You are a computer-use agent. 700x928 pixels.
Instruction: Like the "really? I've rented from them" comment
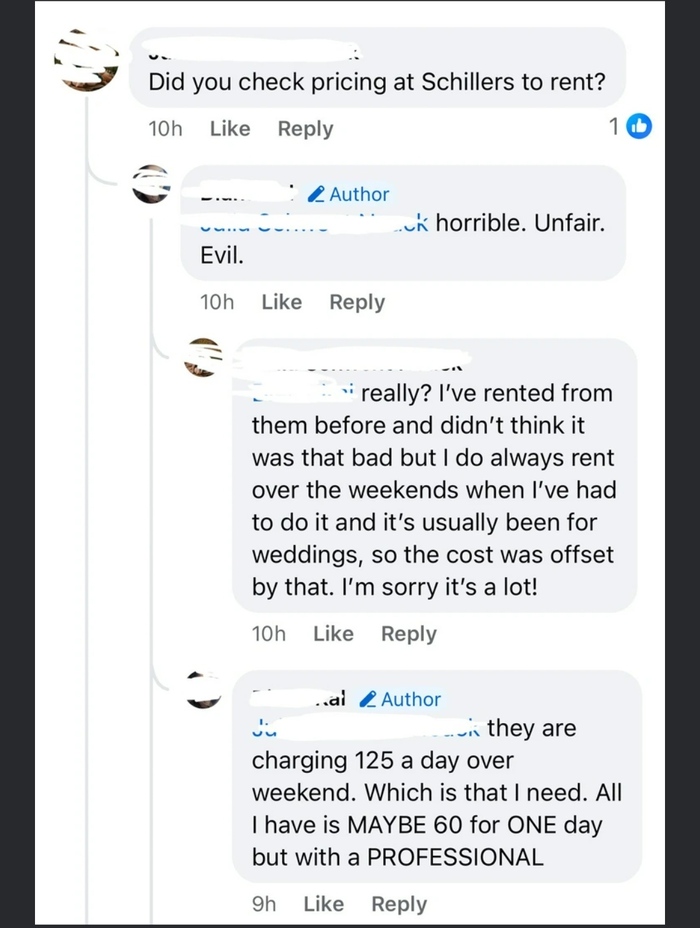333,634
